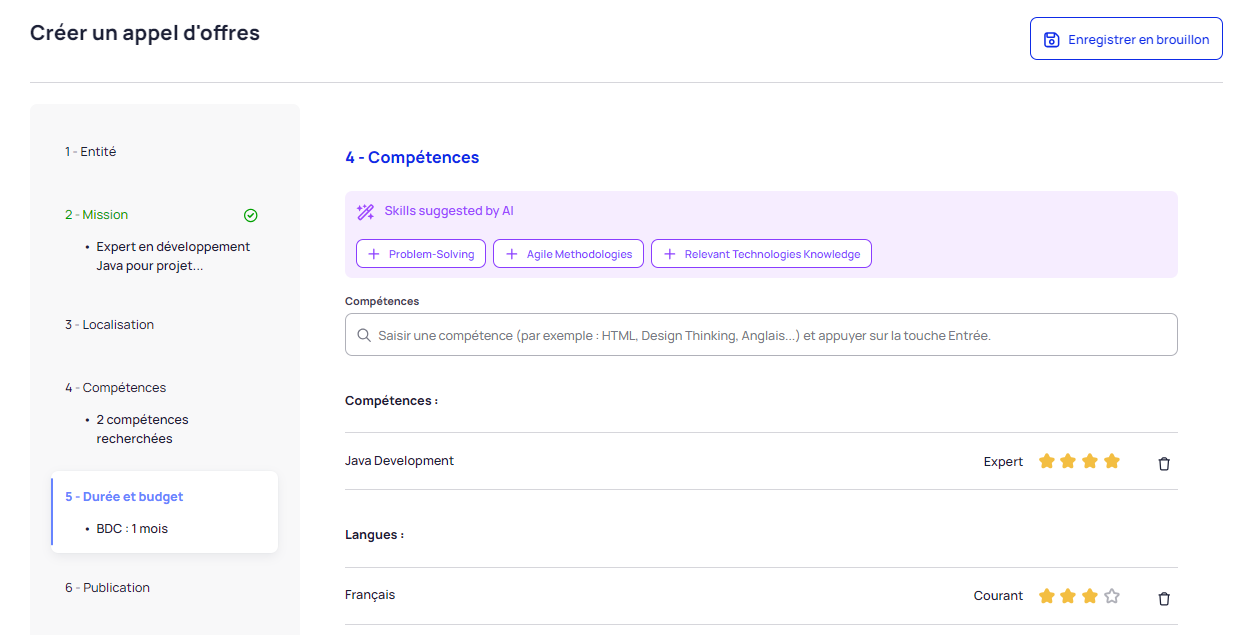Image resolution: width=1253 pixels, height=635 pixels.
Task: Click the search magnifier icon in Compétences field
Action: pyautogui.click(x=364, y=335)
